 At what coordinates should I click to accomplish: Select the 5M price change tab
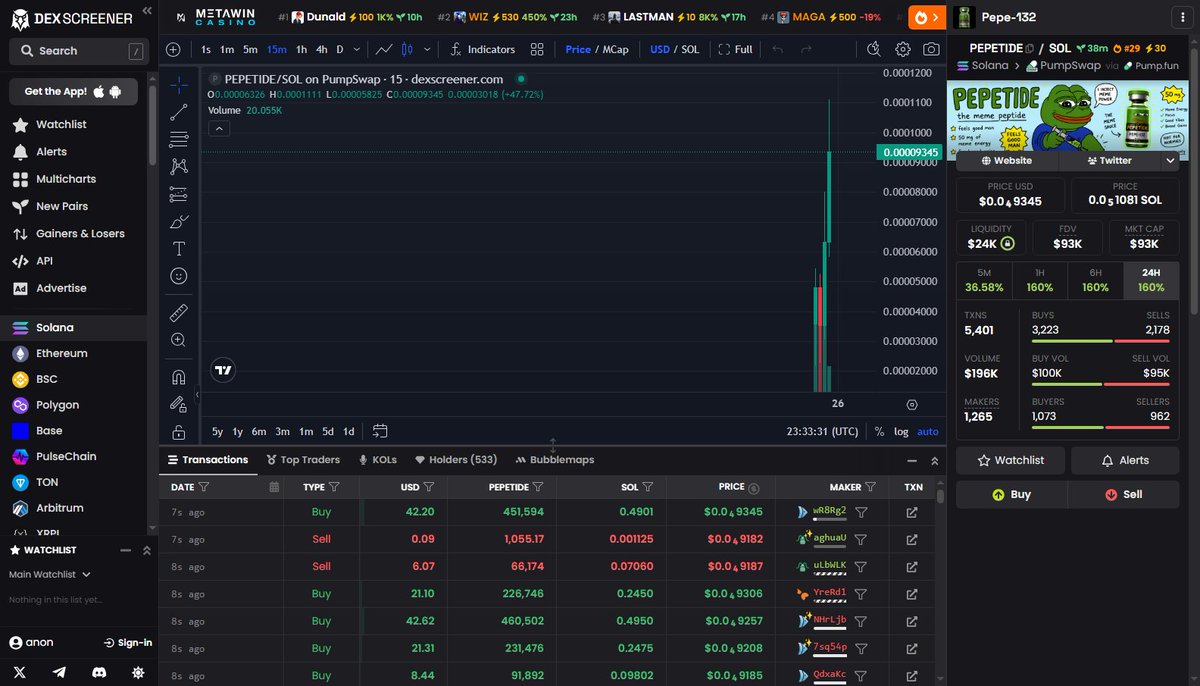(984, 280)
